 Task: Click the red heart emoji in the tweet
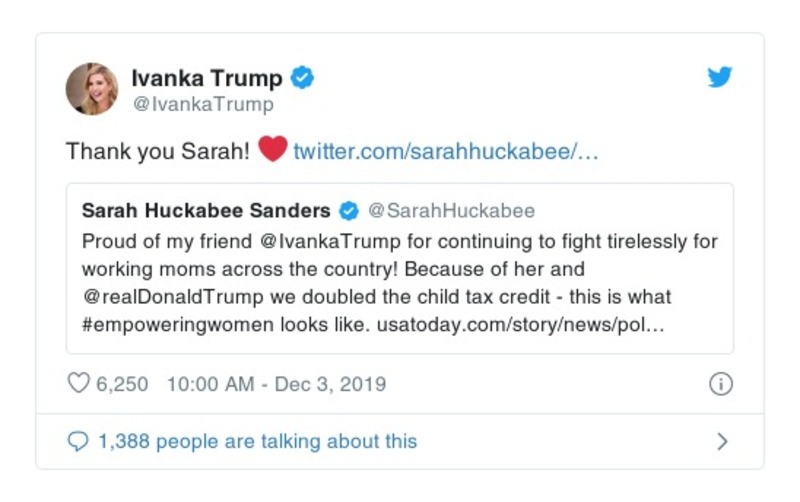272,150
